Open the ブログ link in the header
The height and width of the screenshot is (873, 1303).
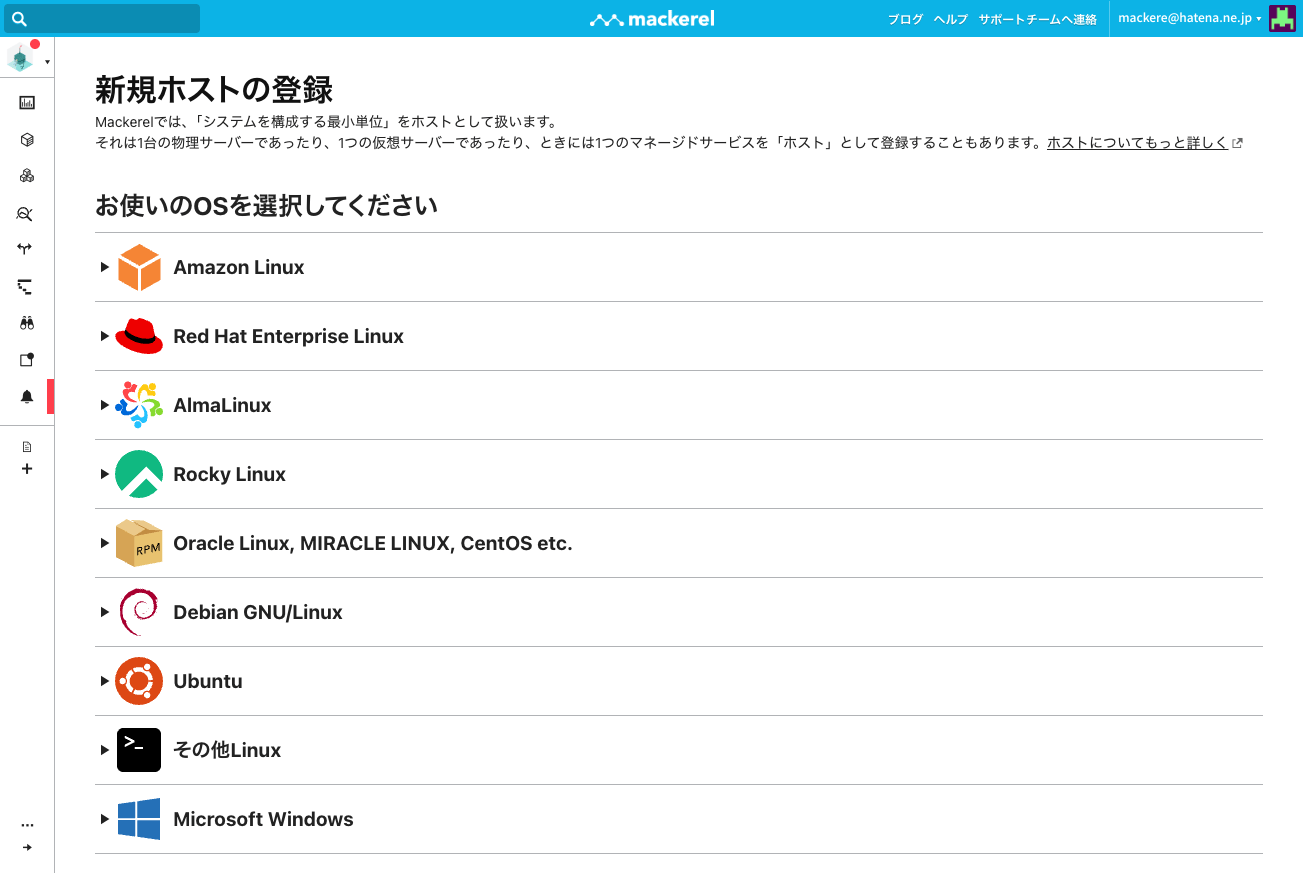click(906, 19)
